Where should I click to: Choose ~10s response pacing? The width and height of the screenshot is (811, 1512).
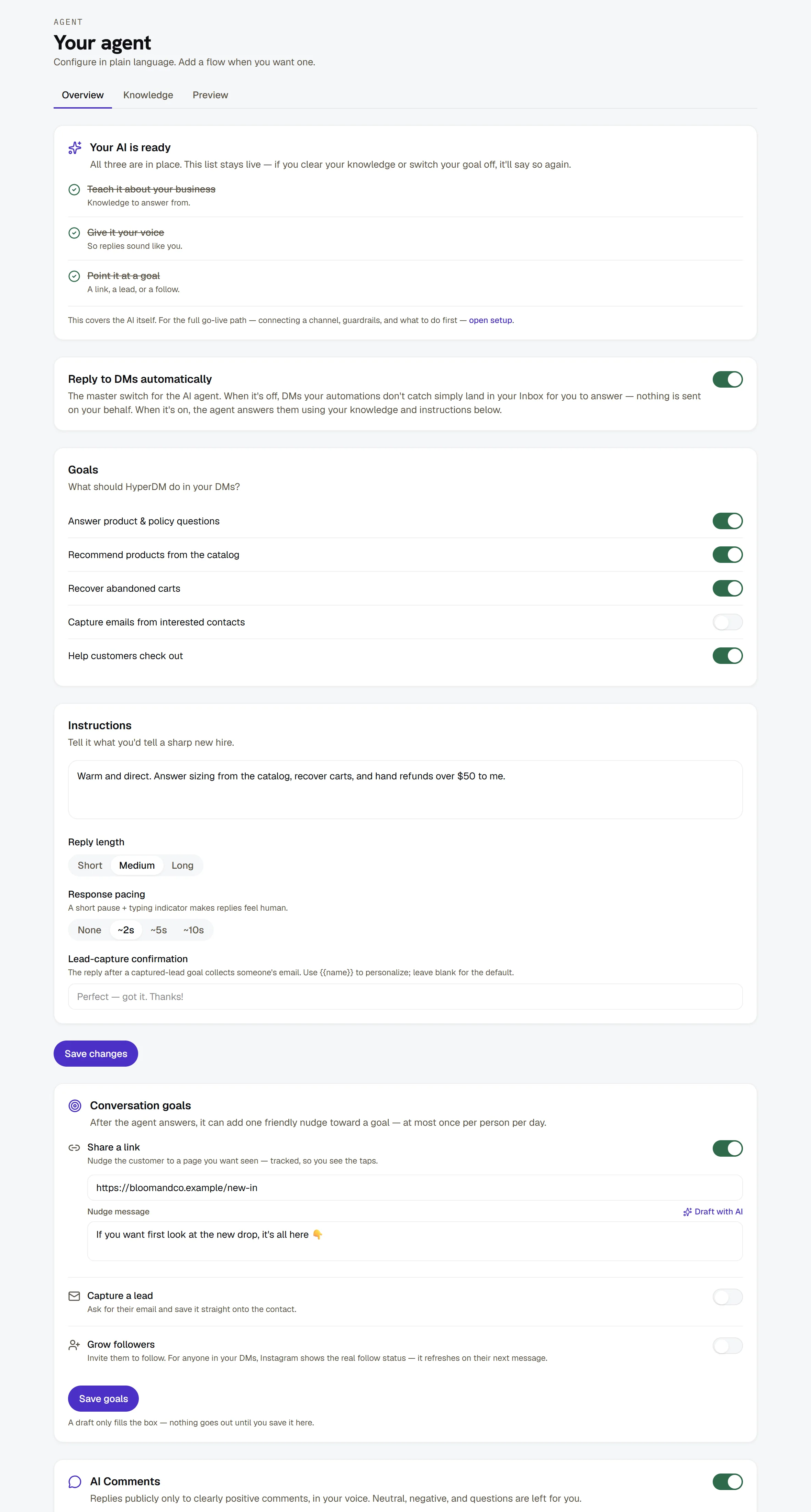pos(194,930)
